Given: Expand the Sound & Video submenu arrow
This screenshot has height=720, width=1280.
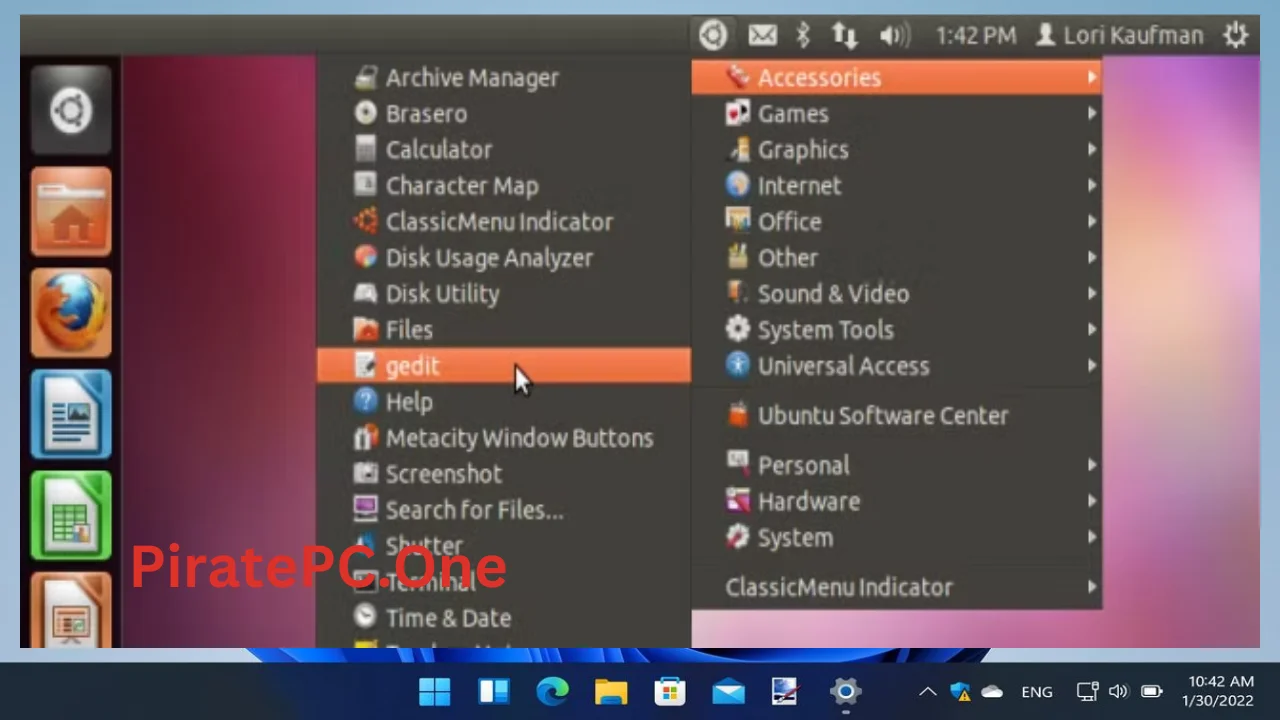Looking at the screenshot, I should pos(1092,294).
